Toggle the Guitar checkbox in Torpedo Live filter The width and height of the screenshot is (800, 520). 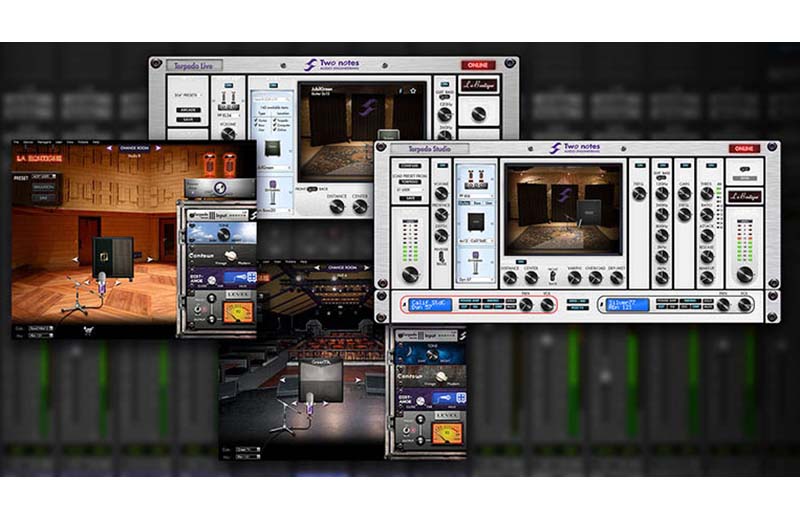click(257, 120)
